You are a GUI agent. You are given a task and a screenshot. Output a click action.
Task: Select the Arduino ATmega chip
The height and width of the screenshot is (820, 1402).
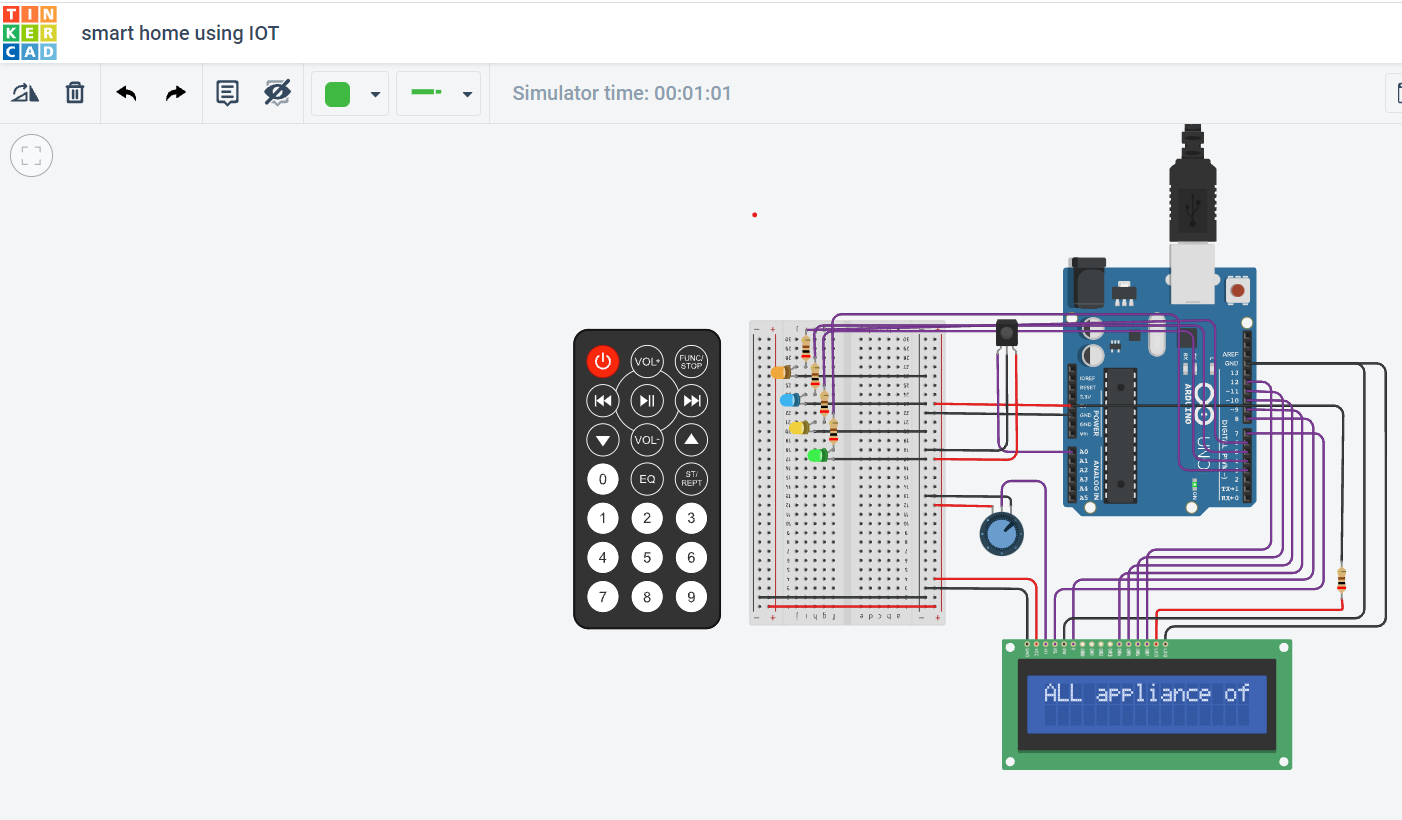[x=1122, y=435]
